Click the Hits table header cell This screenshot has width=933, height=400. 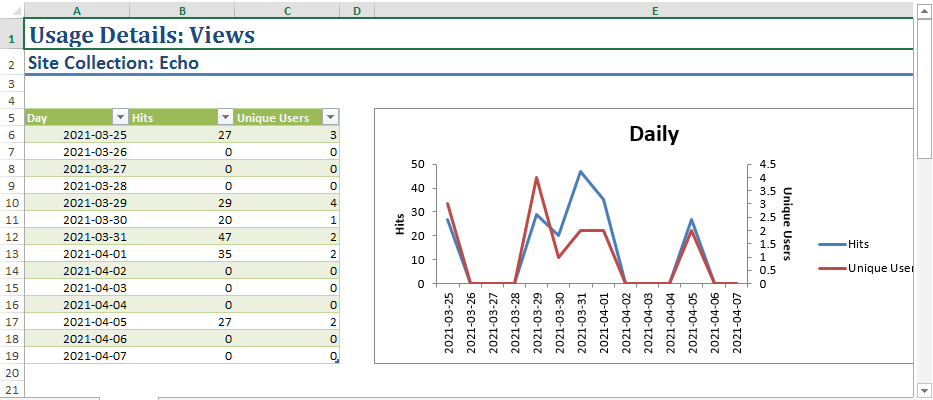coord(182,117)
